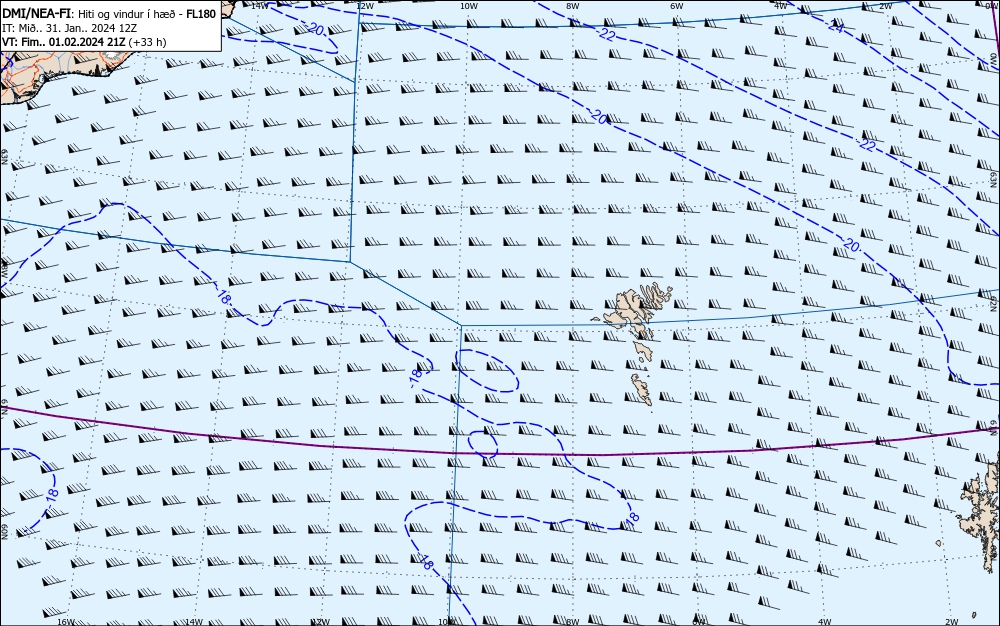
Task: Click the -20 isotherm label near 14W top
Action: pos(315,29)
